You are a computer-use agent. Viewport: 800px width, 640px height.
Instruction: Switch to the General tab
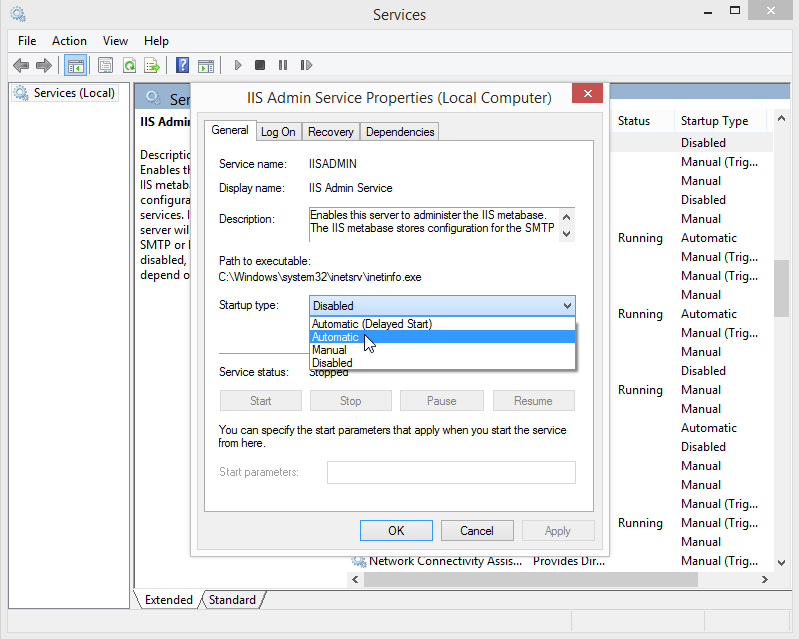230,130
